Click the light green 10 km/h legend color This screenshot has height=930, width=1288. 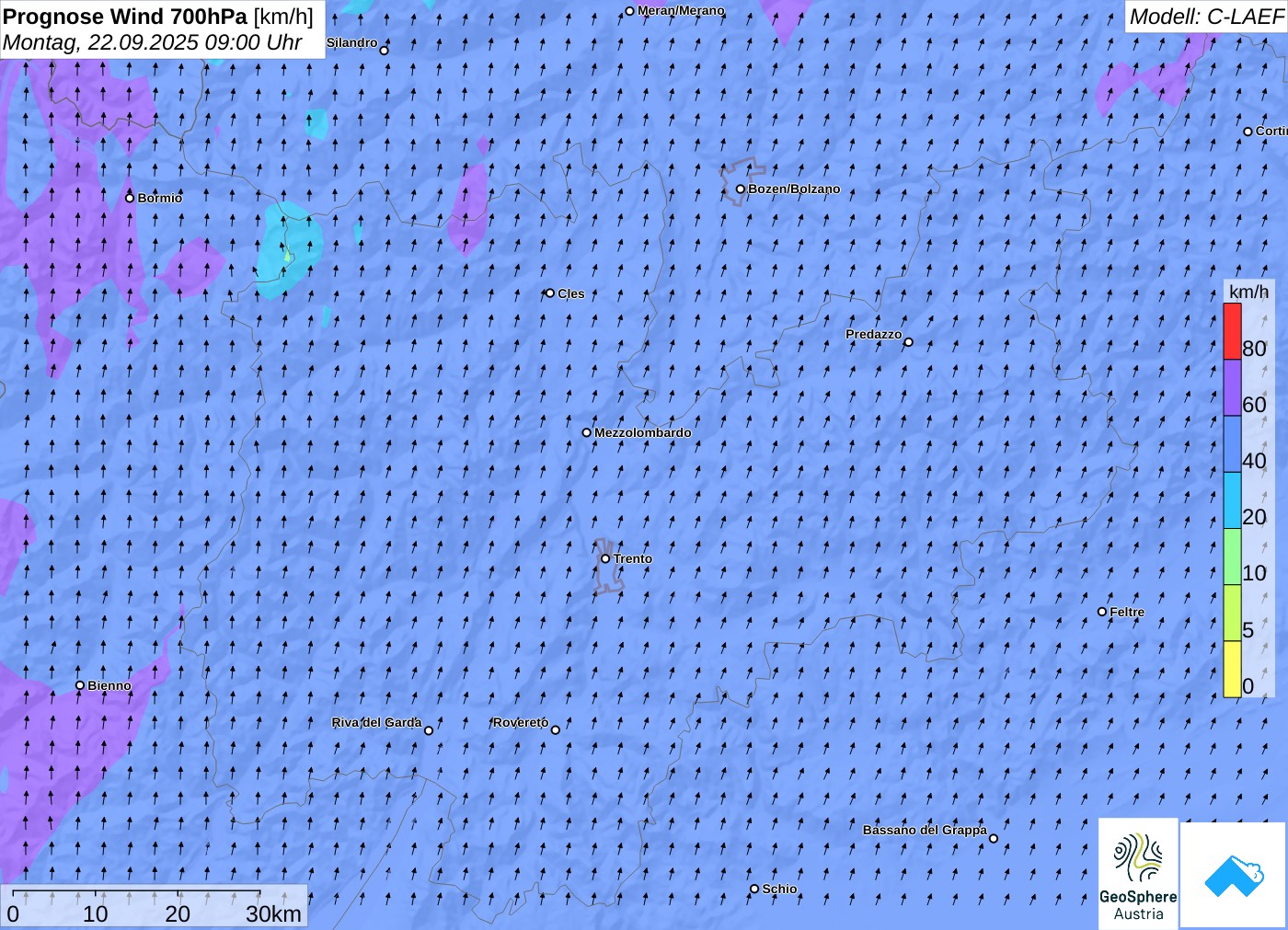(1232, 556)
